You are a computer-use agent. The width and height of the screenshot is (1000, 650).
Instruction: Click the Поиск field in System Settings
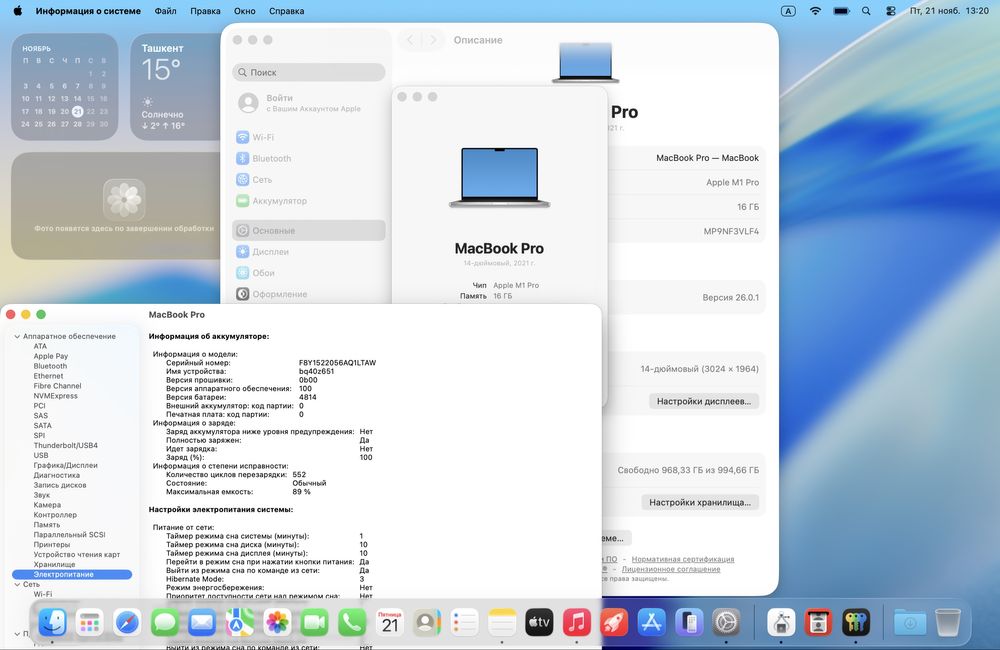click(x=309, y=72)
